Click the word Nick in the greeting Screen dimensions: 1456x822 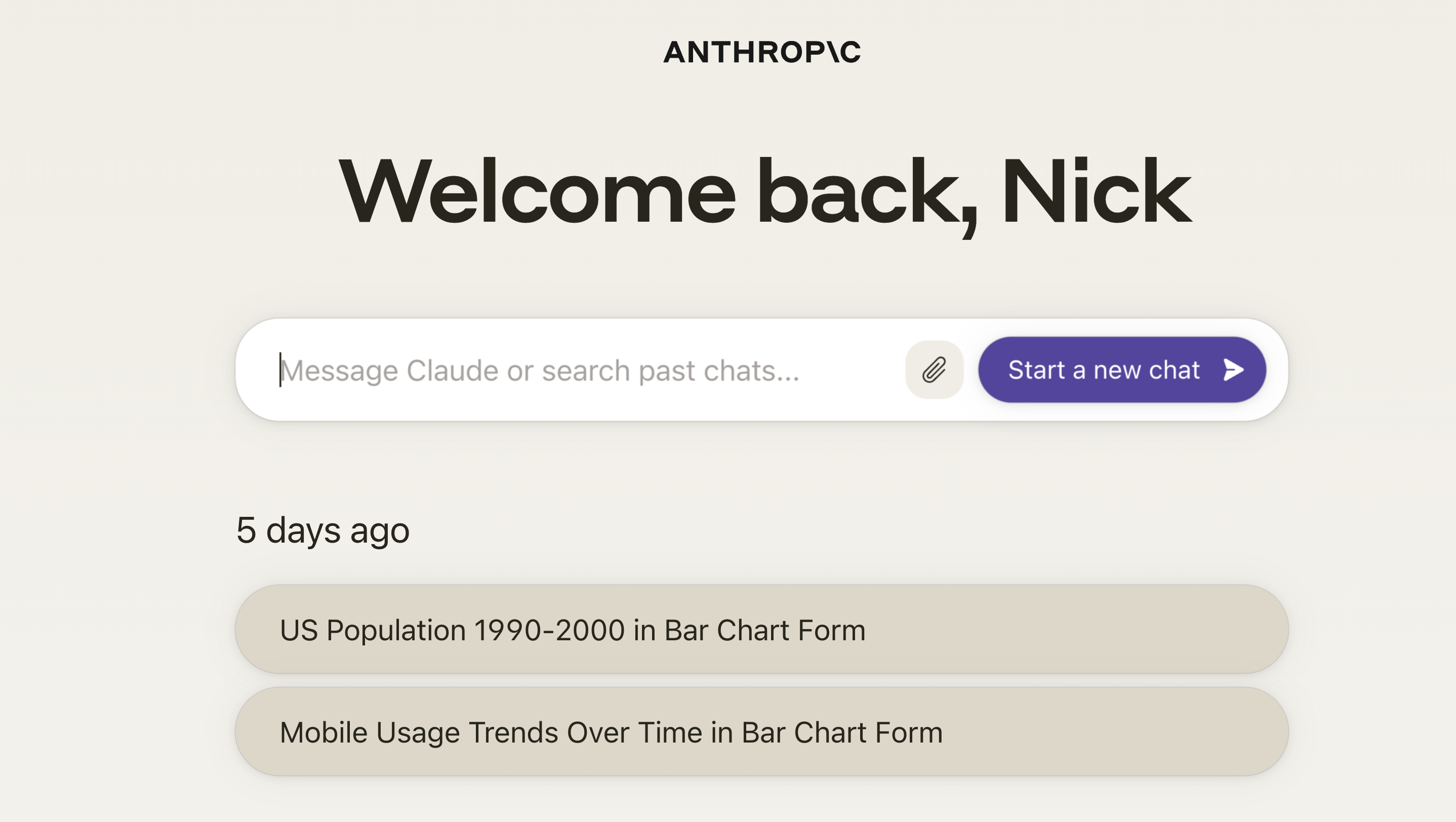pyautogui.click(x=1096, y=191)
